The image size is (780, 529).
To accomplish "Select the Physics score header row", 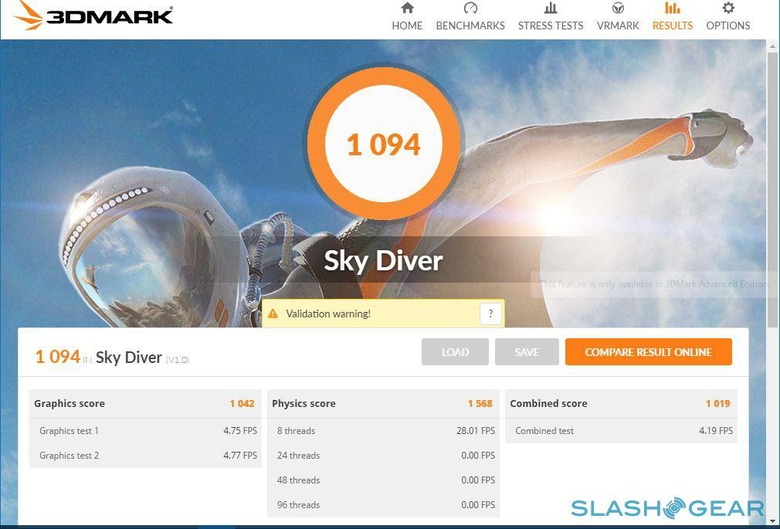I will 383,404.
